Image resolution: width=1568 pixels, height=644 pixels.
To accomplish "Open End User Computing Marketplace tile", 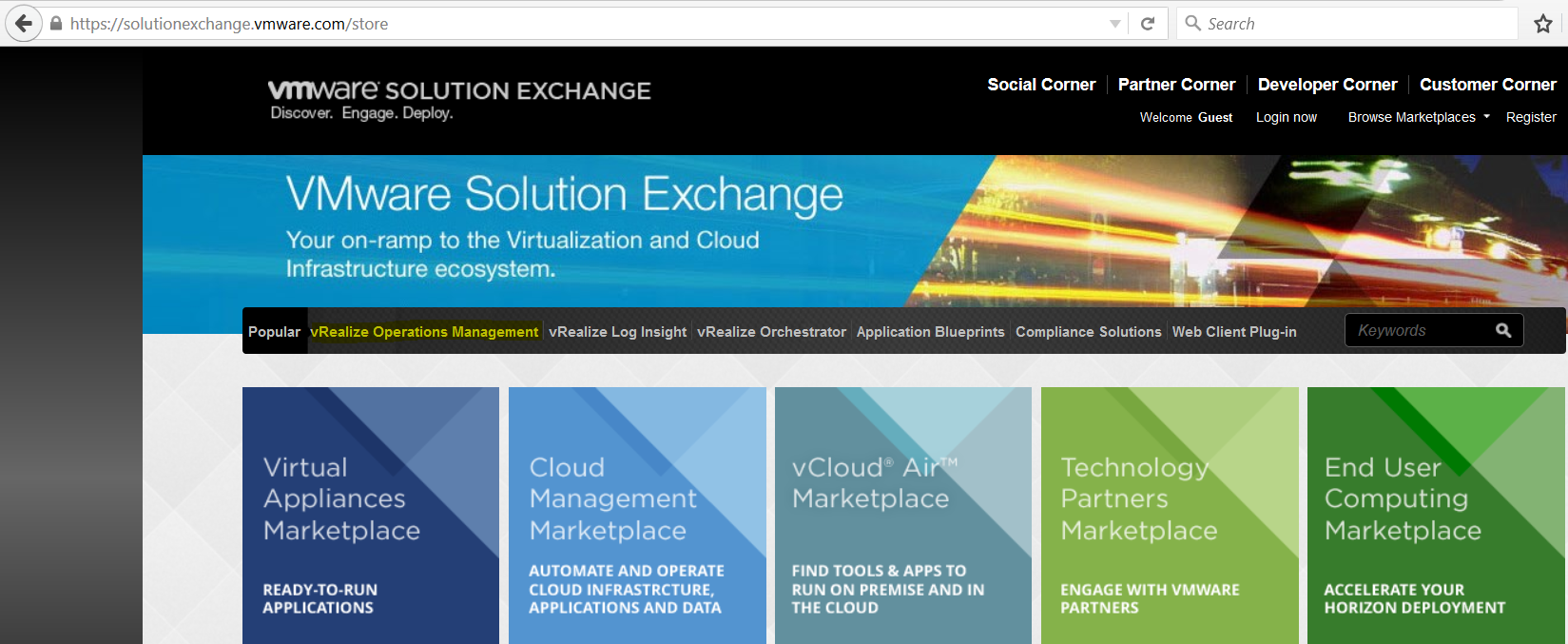I will (1436, 516).
